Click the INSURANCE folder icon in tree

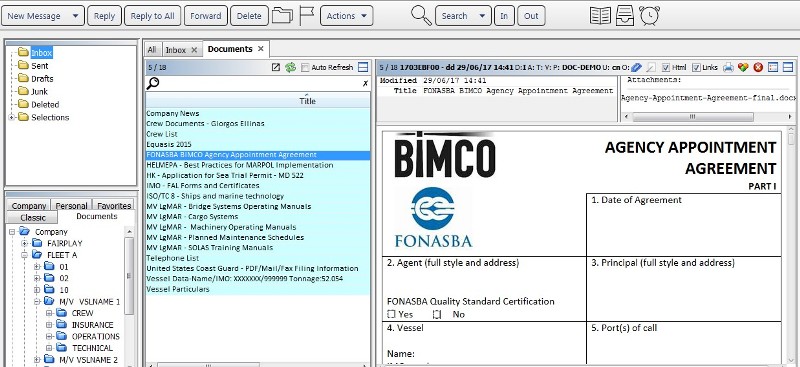pos(61,324)
